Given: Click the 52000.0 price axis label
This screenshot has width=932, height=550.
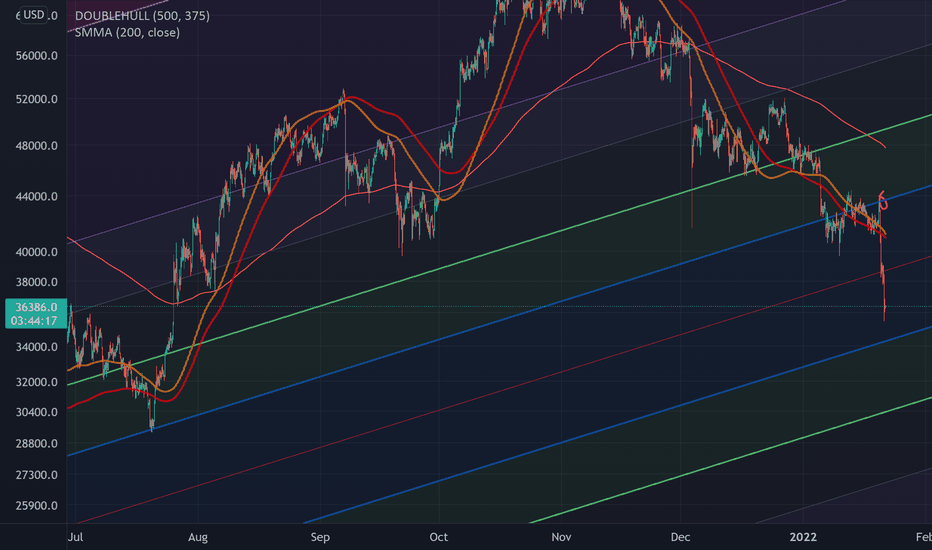Looking at the screenshot, I should point(37,99).
